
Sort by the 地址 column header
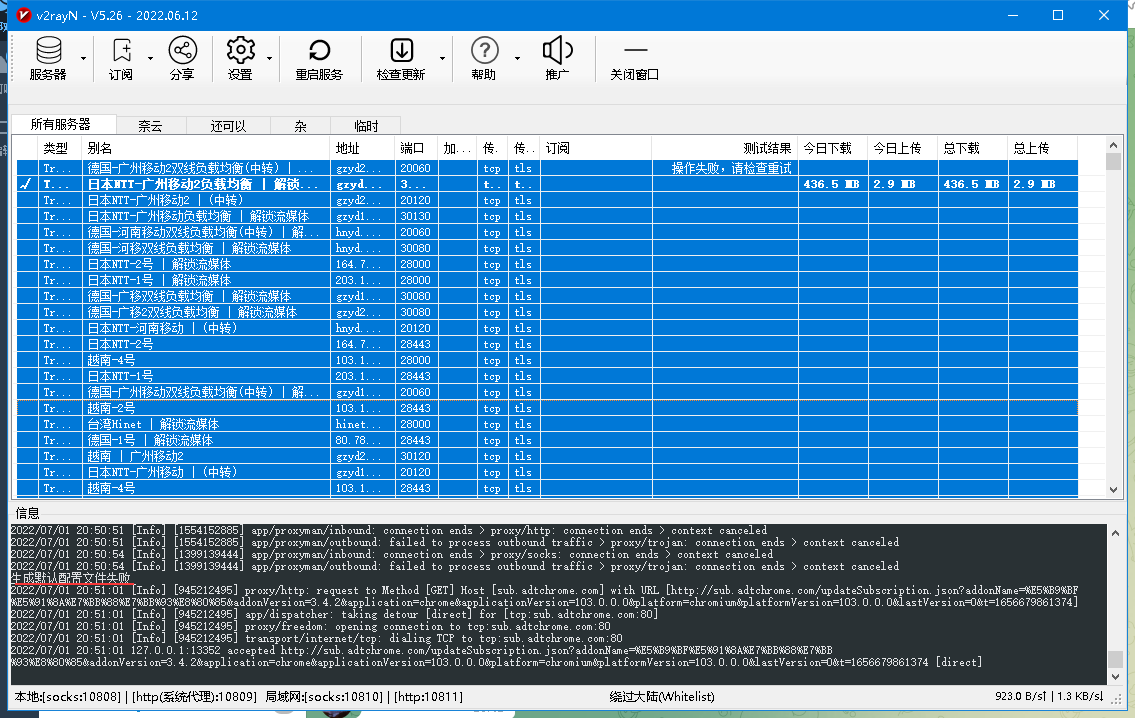pos(362,148)
